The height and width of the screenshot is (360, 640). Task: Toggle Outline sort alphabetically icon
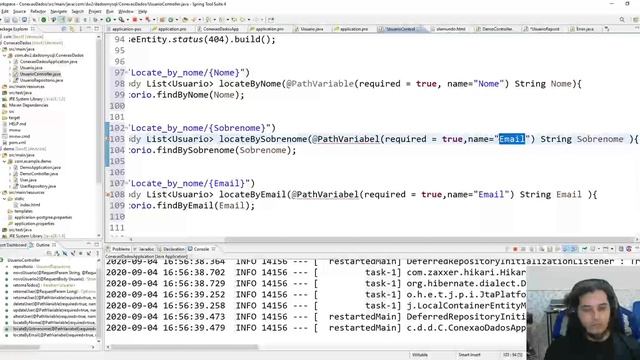(x=57, y=253)
